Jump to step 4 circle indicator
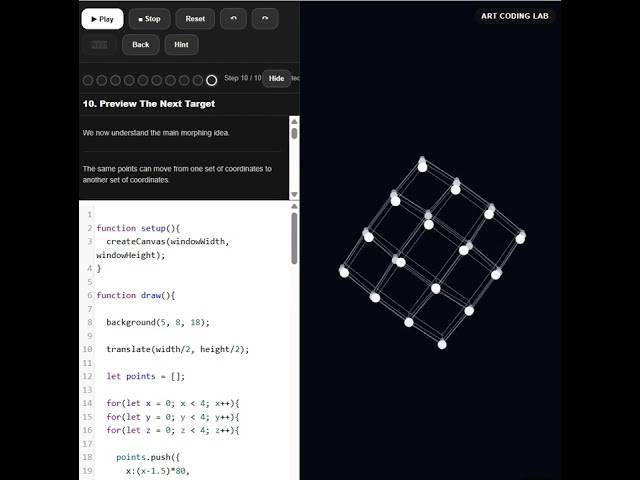640x480 pixels. (x=129, y=80)
